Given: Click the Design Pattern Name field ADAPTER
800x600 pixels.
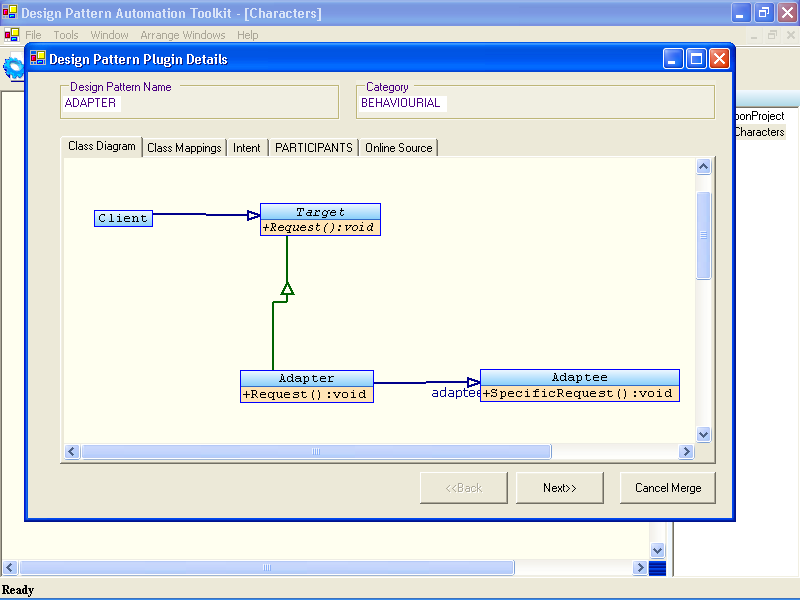Looking at the screenshot, I should 91,103.
